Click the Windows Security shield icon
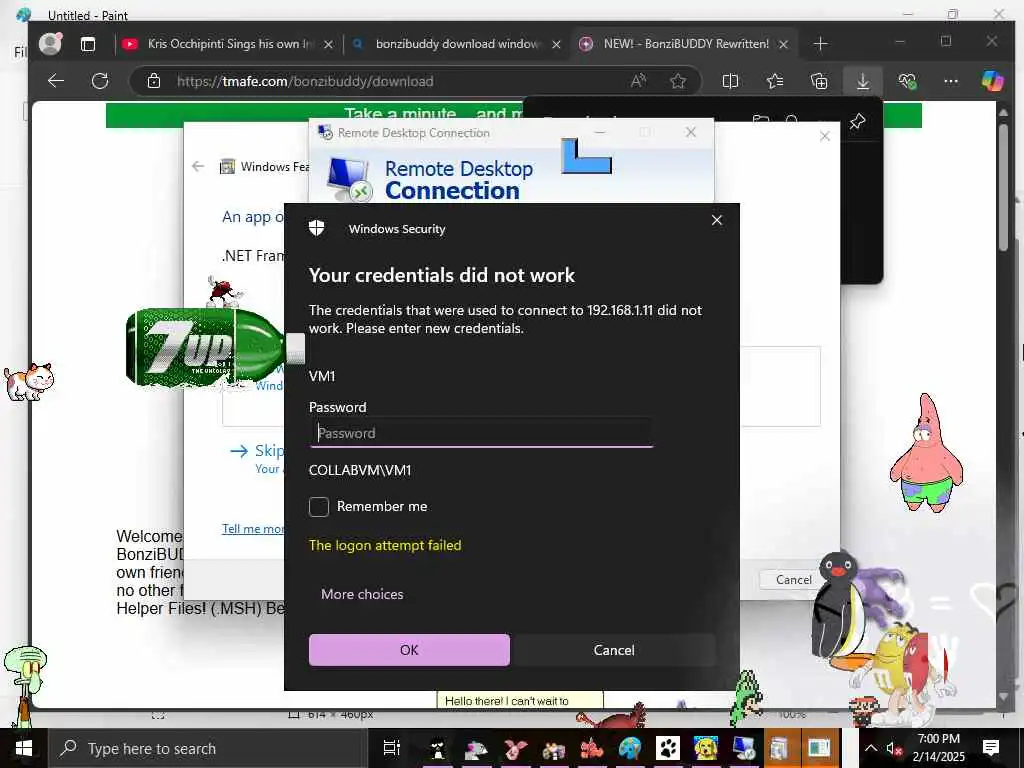This screenshot has height=768, width=1024. [317, 228]
